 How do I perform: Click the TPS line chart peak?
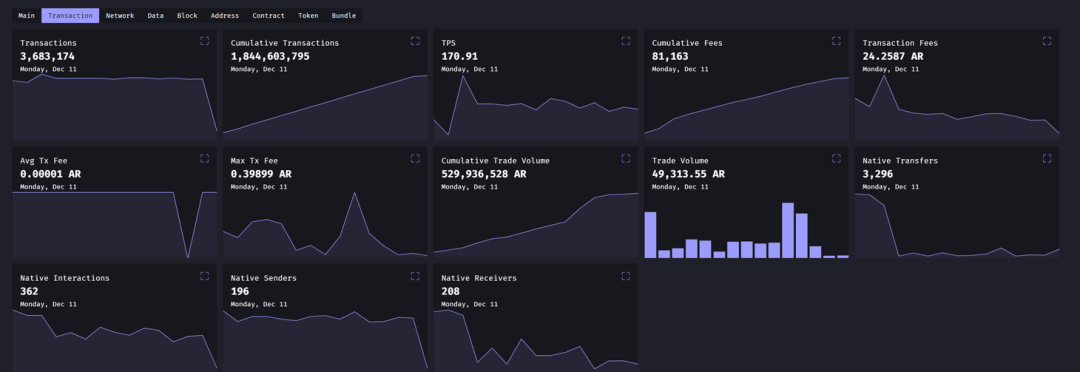coord(464,76)
